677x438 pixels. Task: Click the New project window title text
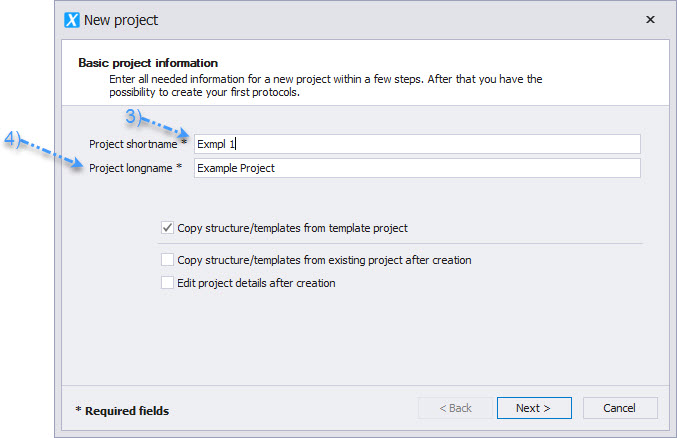[121, 20]
